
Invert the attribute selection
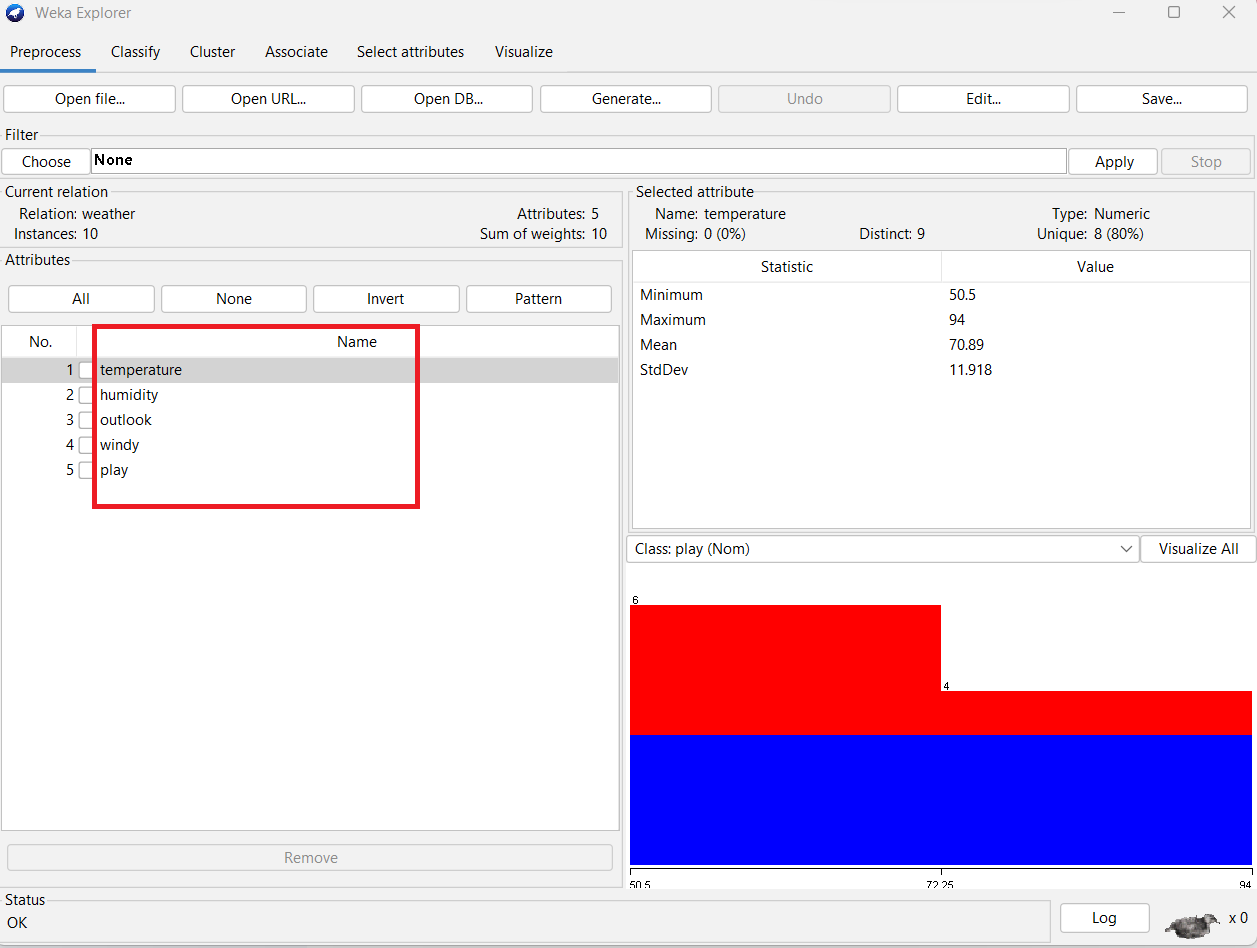click(x=386, y=299)
